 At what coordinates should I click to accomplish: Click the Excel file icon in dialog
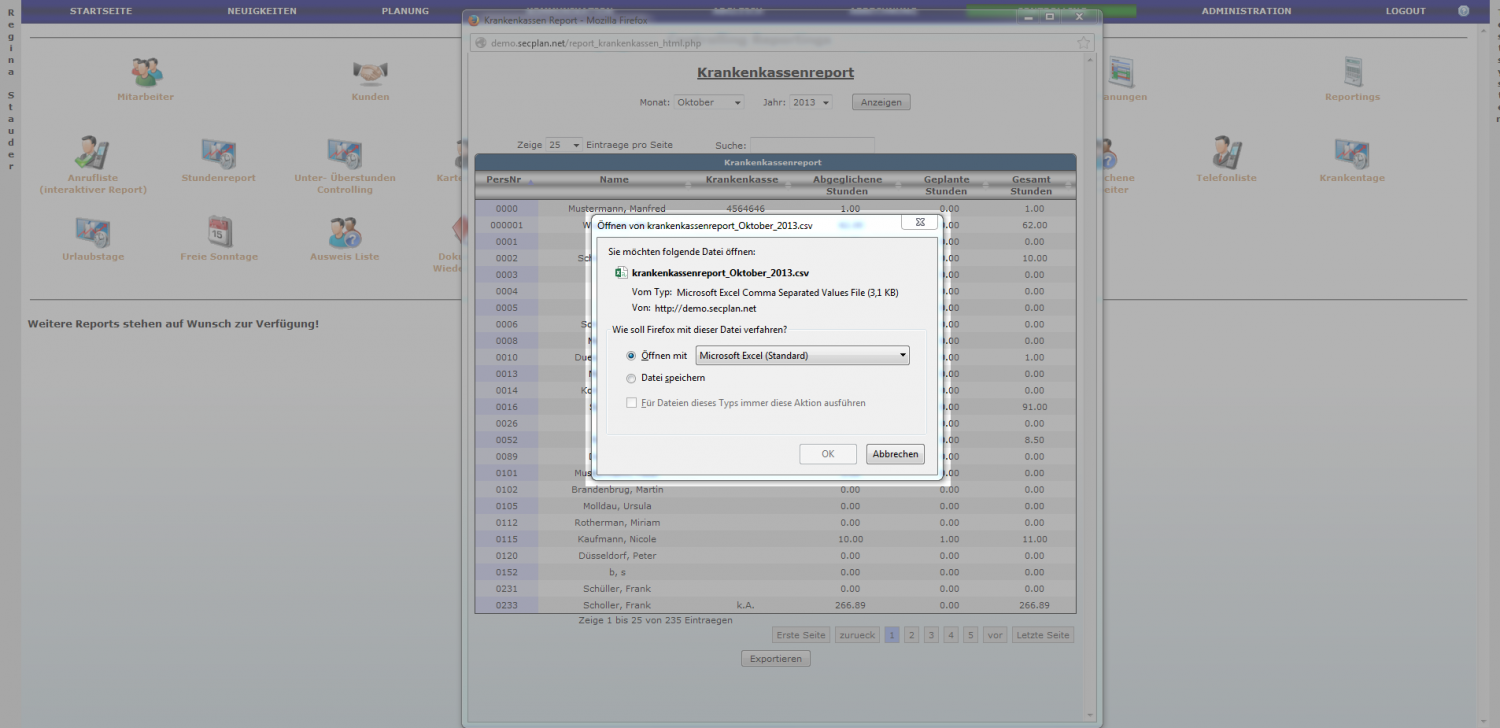tap(621, 272)
